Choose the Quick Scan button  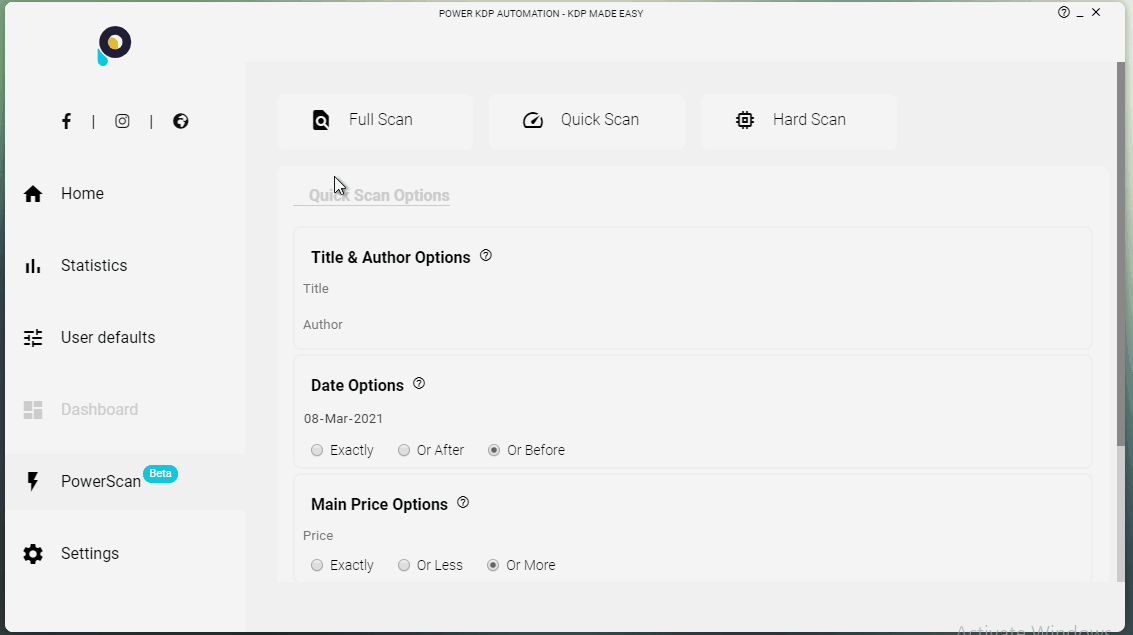click(587, 121)
